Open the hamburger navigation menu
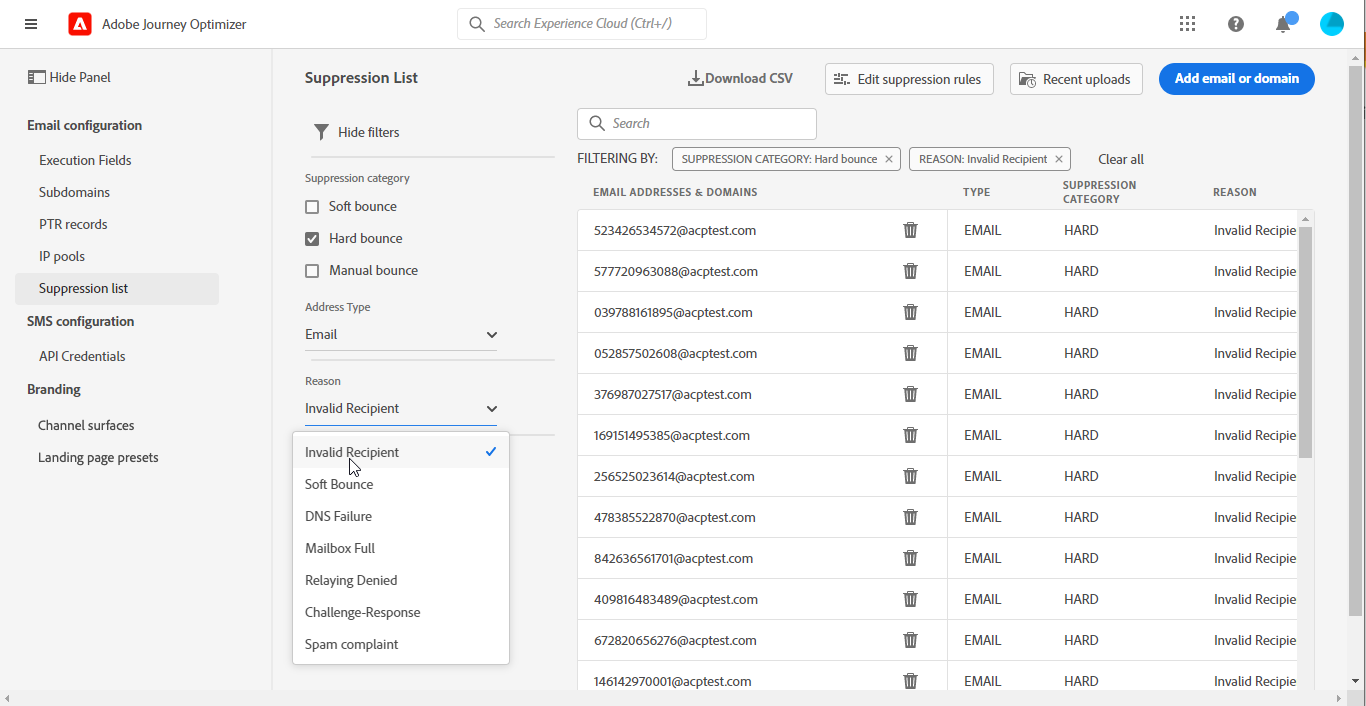Viewport: 1366px width, 706px height. [31, 24]
